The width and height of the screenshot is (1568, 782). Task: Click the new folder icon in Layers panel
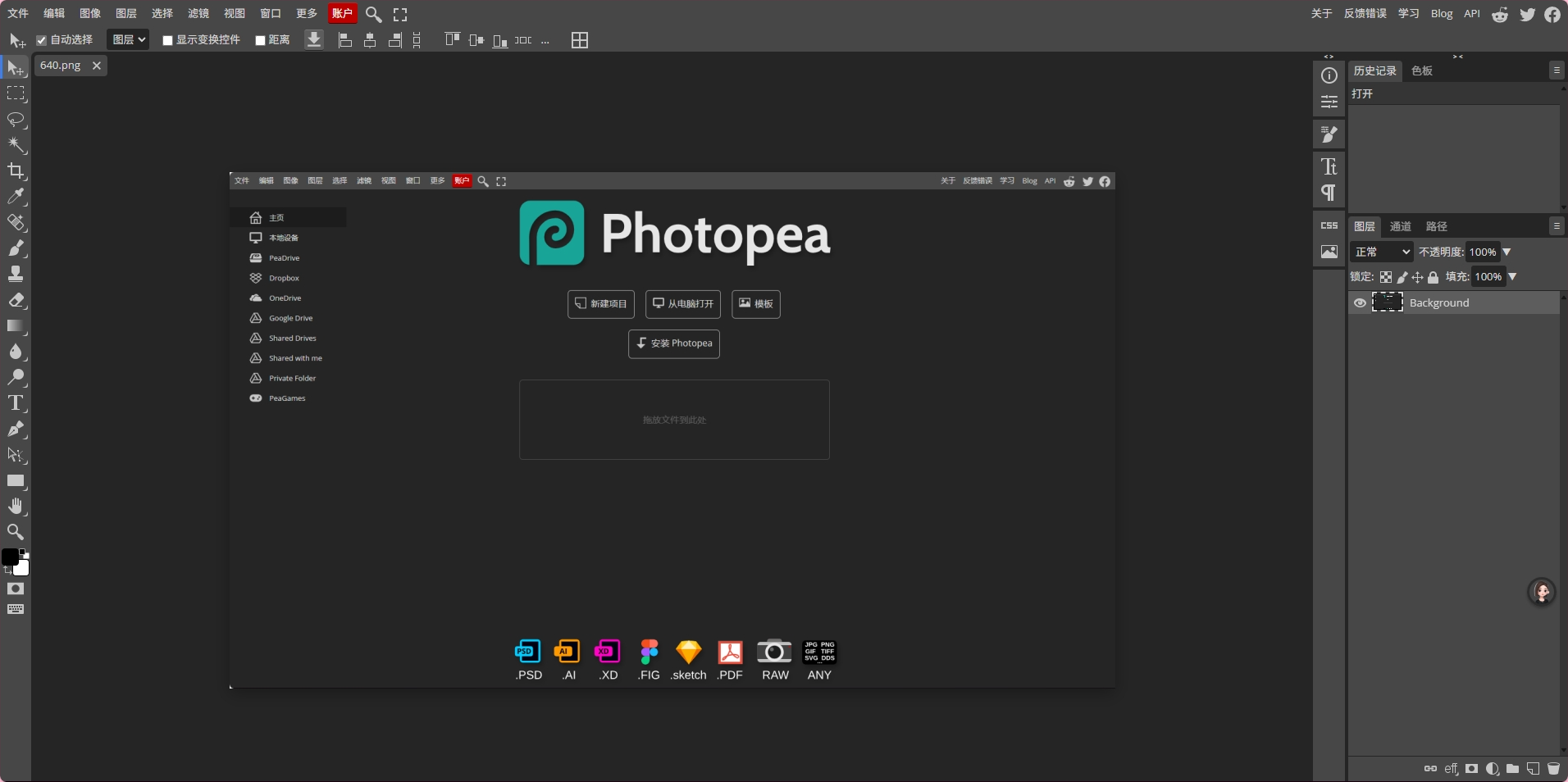click(x=1512, y=769)
